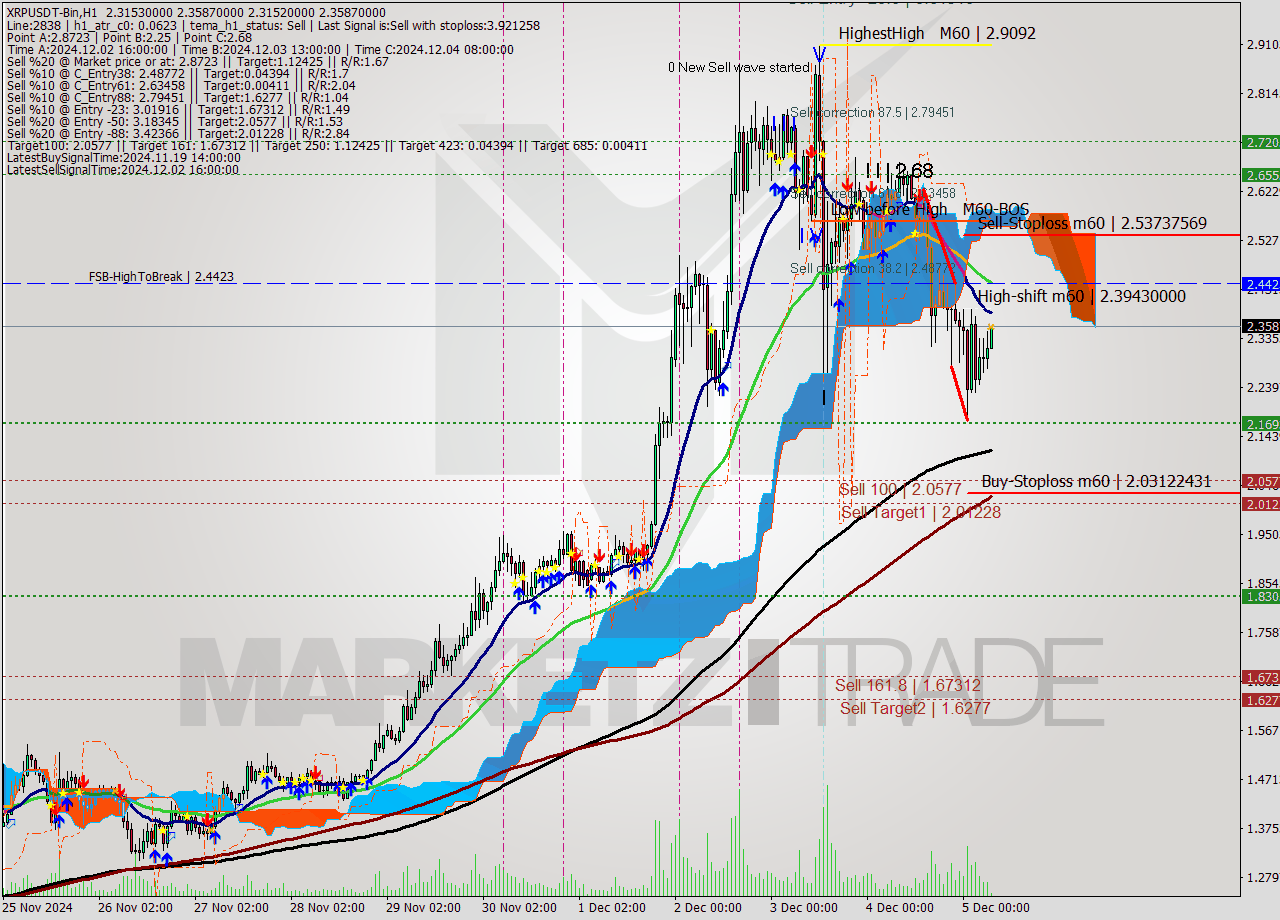Click the '29 Nov 02:00' date label
The height and width of the screenshot is (920, 1280).
tap(423, 908)
